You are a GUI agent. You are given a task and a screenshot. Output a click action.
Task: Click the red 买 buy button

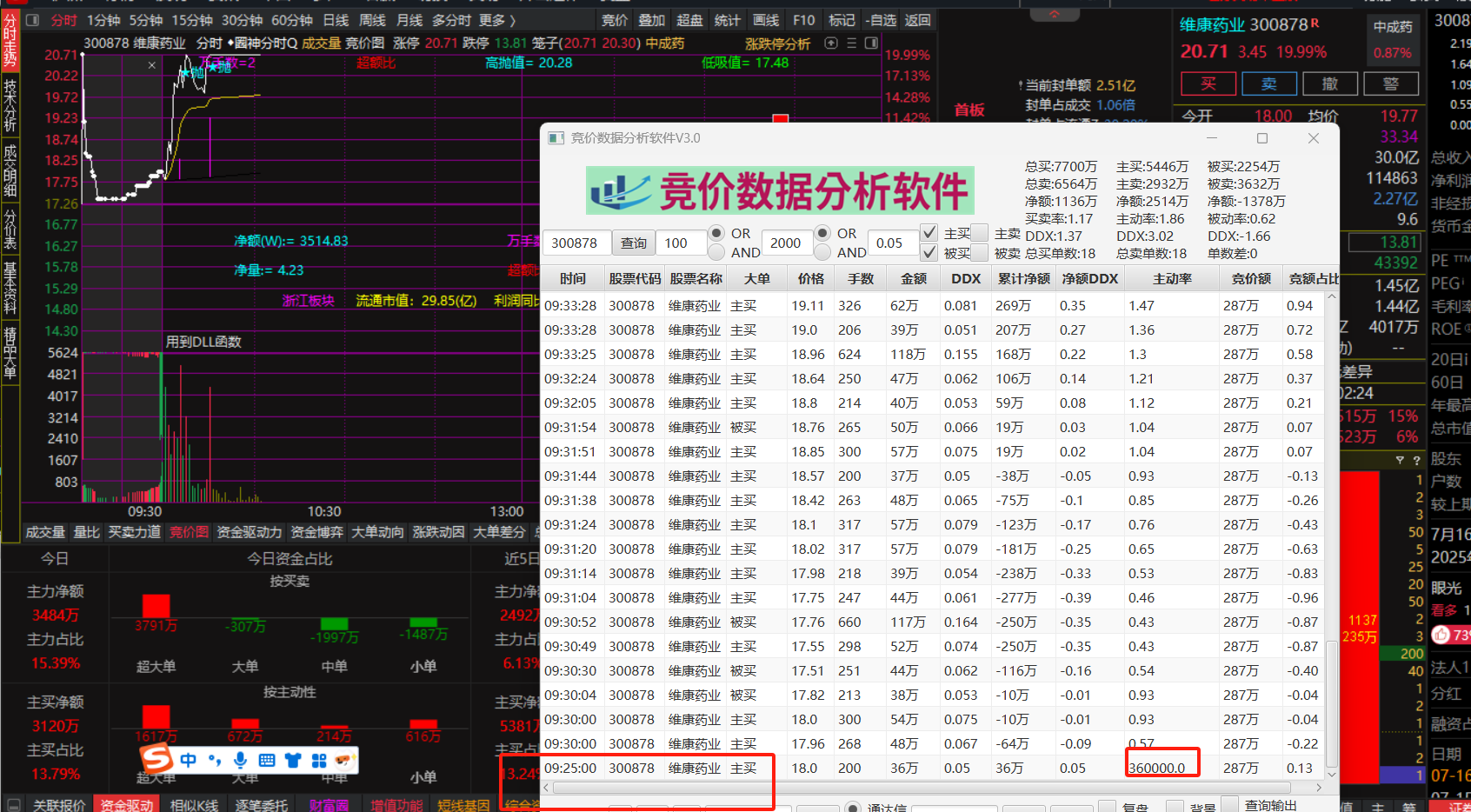click(1208, 83)
